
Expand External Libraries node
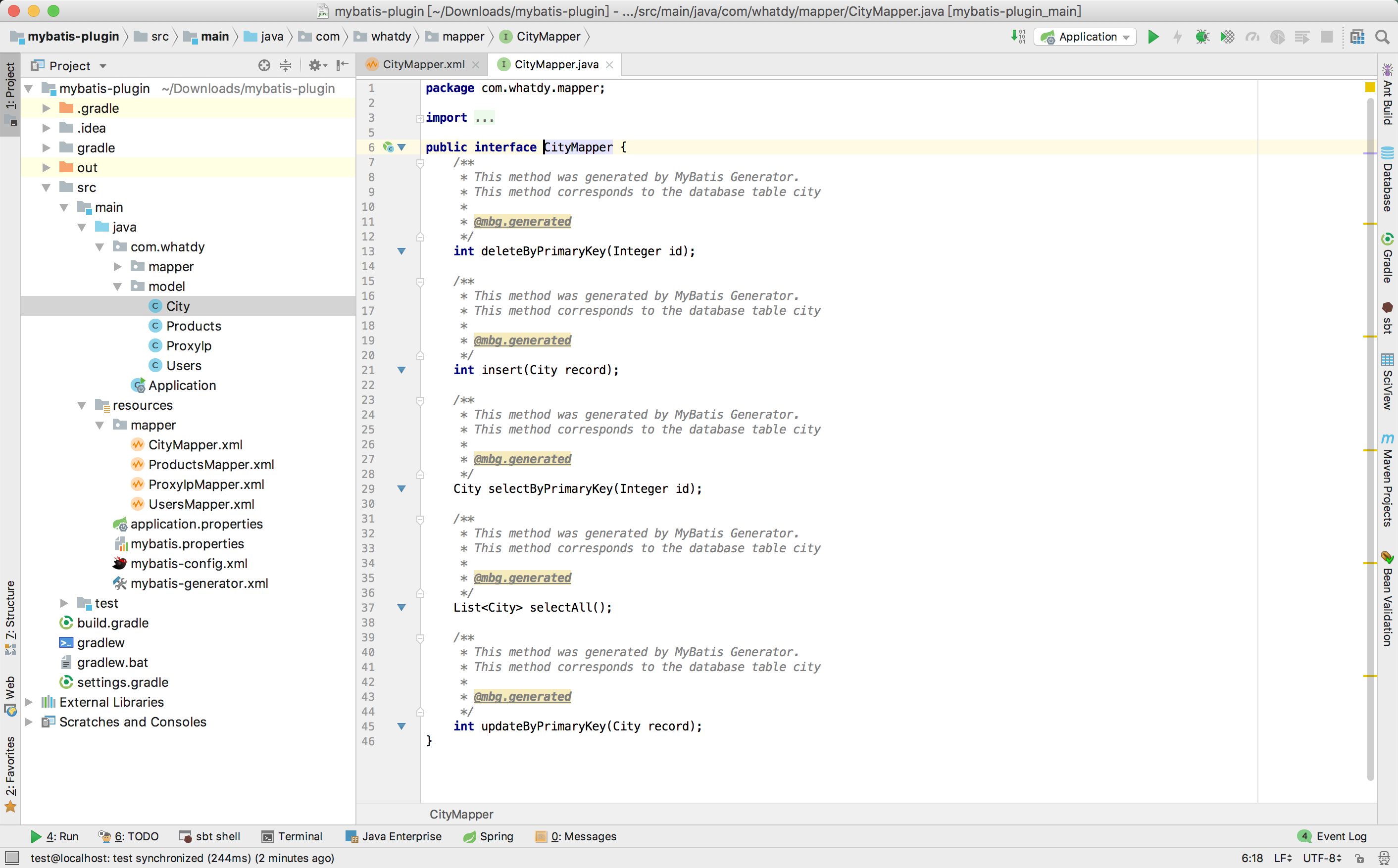point(29,703)
